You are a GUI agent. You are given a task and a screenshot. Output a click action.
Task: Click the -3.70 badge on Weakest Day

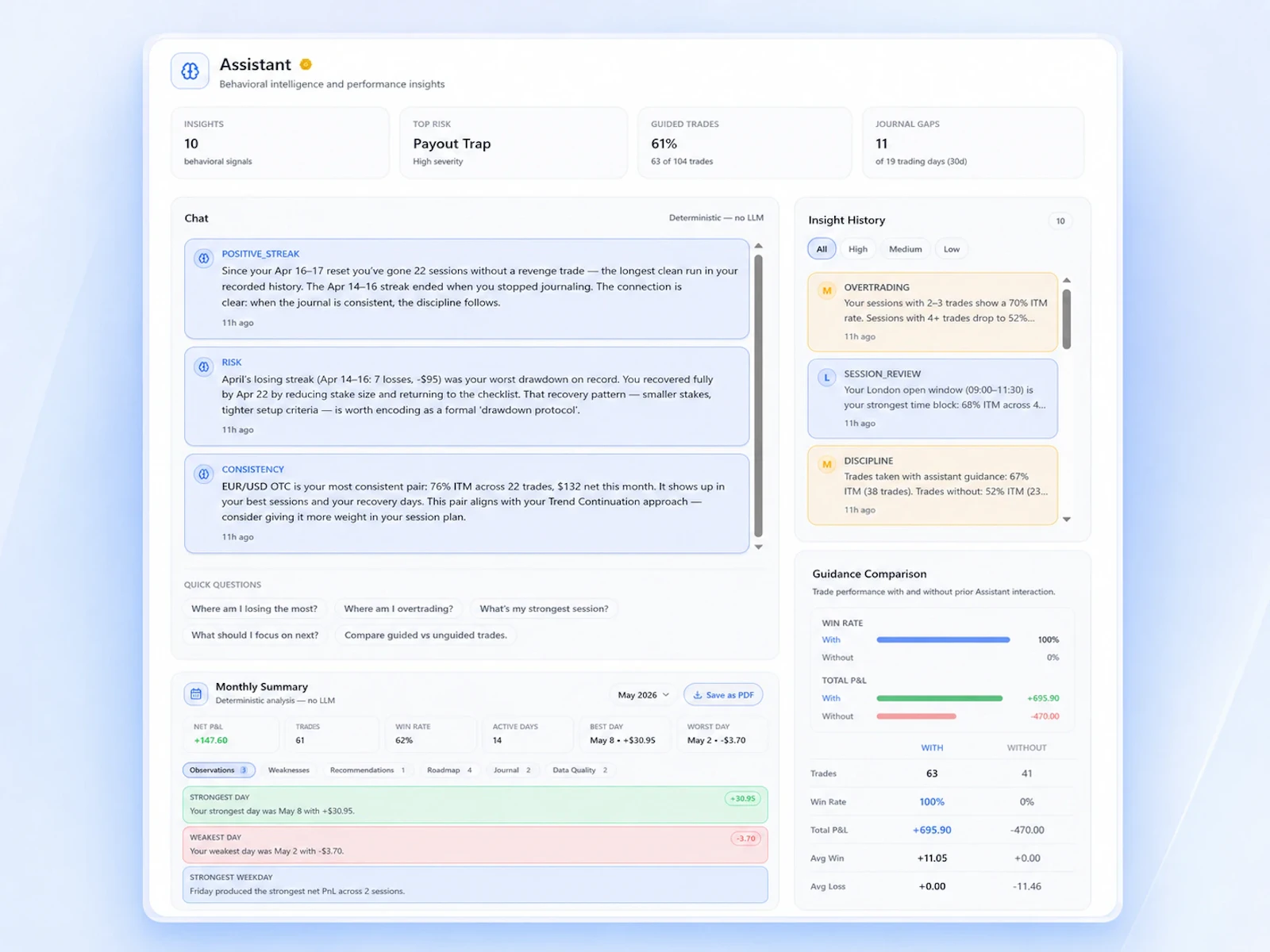tap(745, 839)
